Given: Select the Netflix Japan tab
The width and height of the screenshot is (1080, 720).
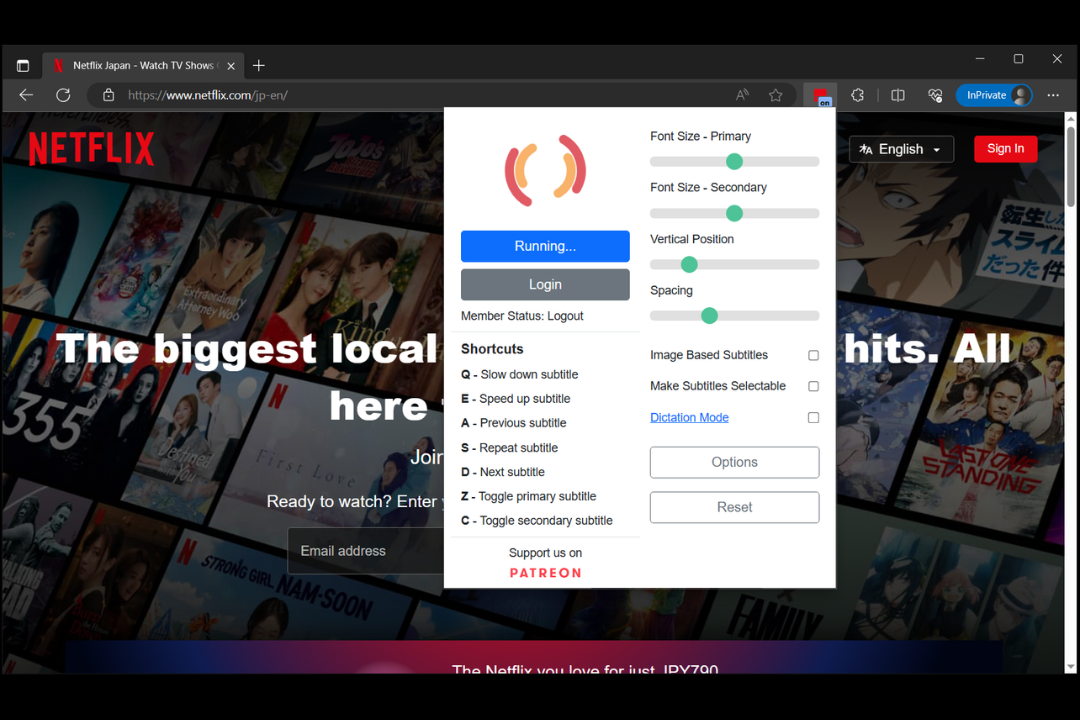Looking at the screenshot, I should point(143,65).
